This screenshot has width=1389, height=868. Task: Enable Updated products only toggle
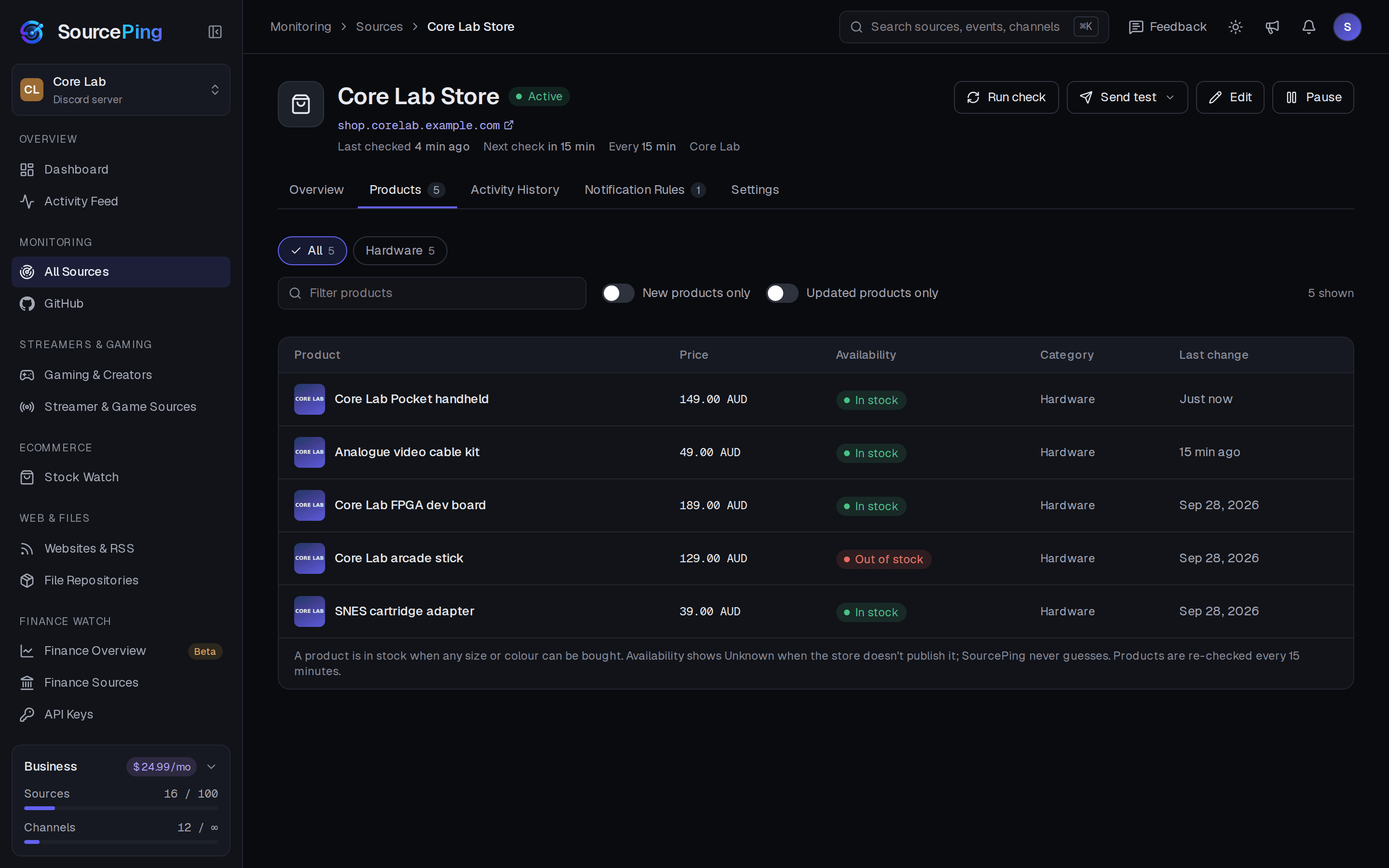tap(782, 293)
